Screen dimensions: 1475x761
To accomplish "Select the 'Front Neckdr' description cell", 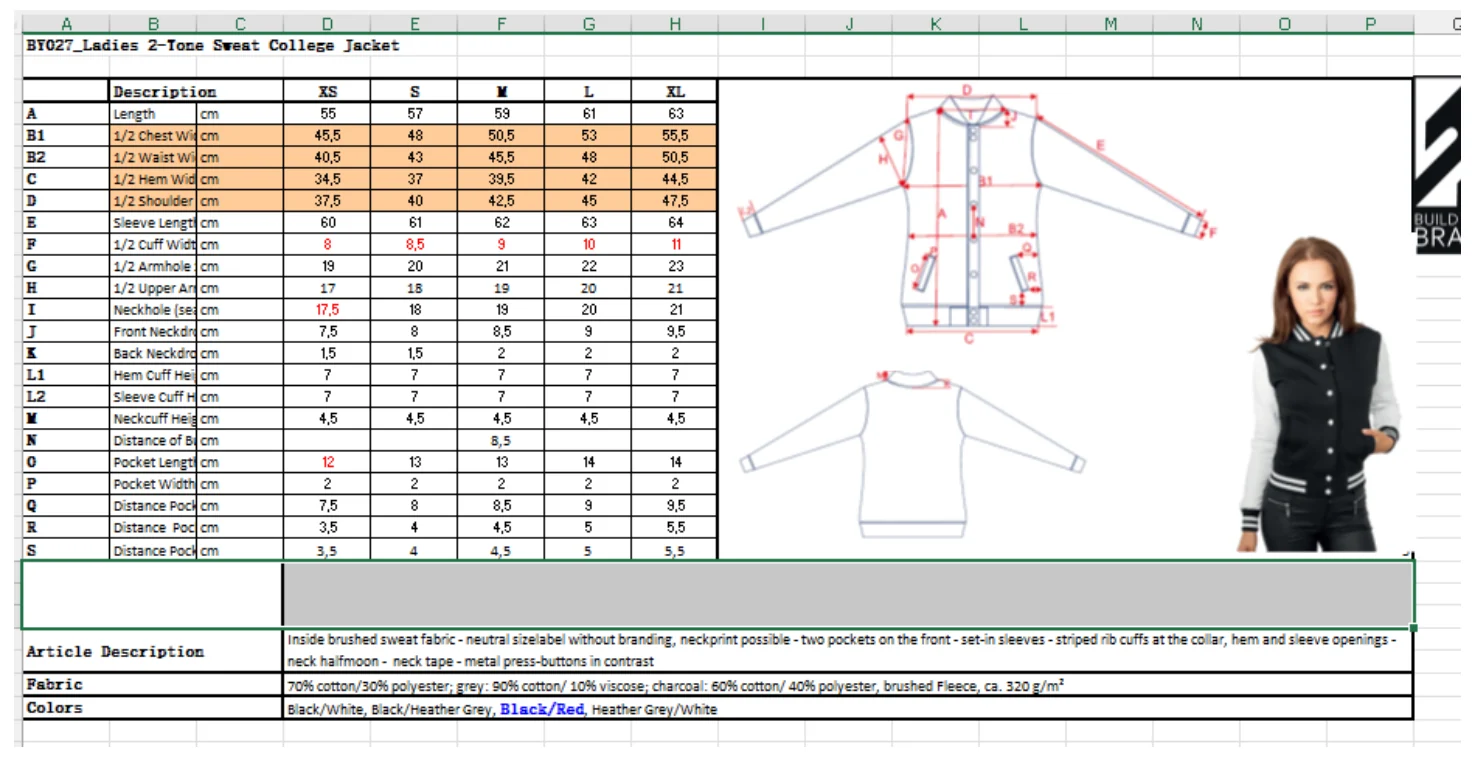I will (x=154, y=331).
